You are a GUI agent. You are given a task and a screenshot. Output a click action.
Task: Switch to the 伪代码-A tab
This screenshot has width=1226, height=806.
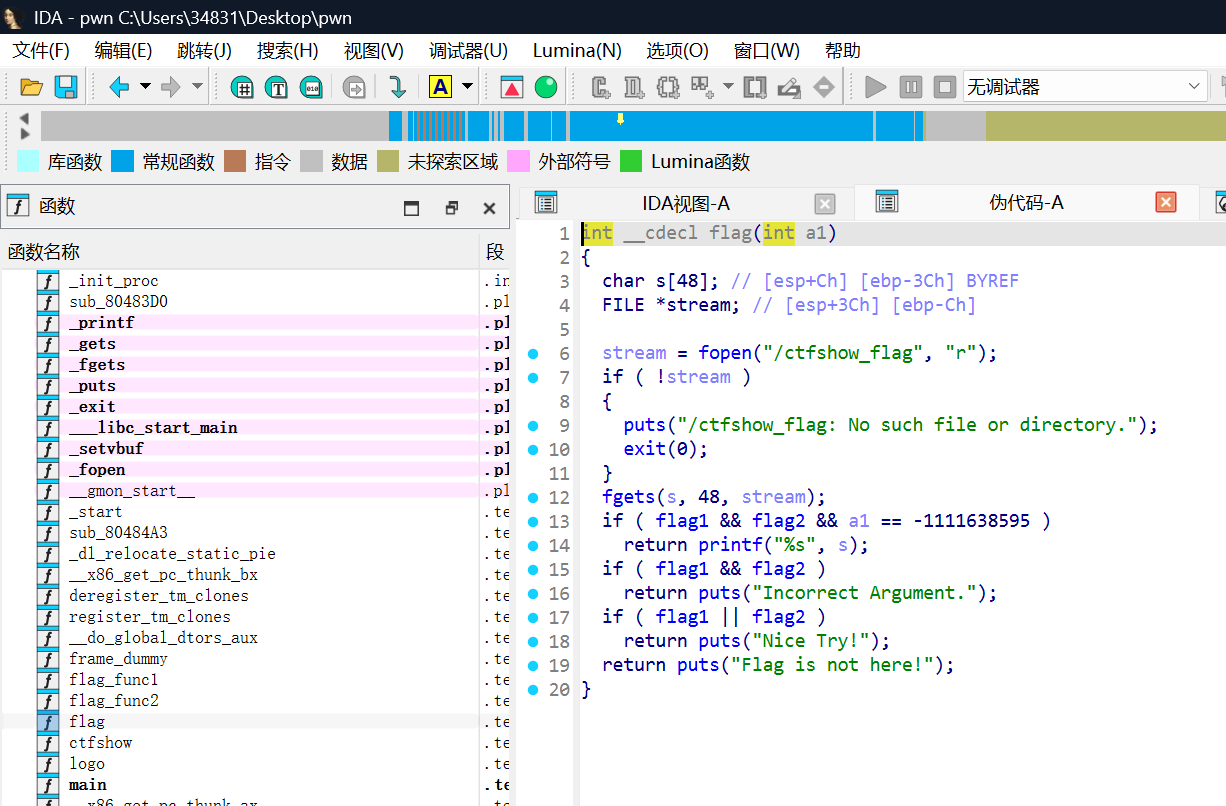pos(1026,203)
